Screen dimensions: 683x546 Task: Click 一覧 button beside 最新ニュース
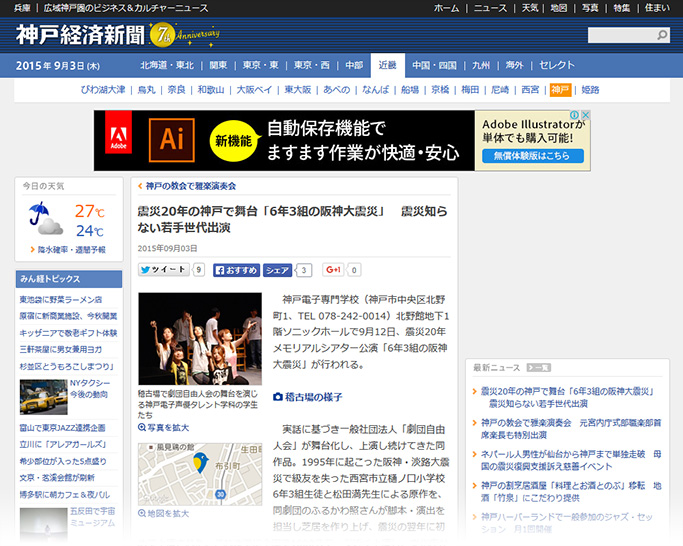point(539,368)
